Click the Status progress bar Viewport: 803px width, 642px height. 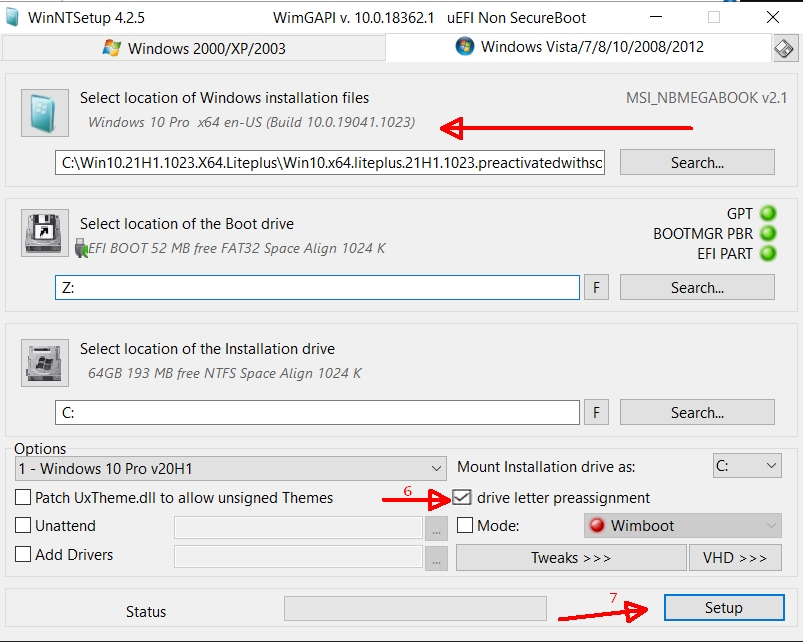pos(415,608)
